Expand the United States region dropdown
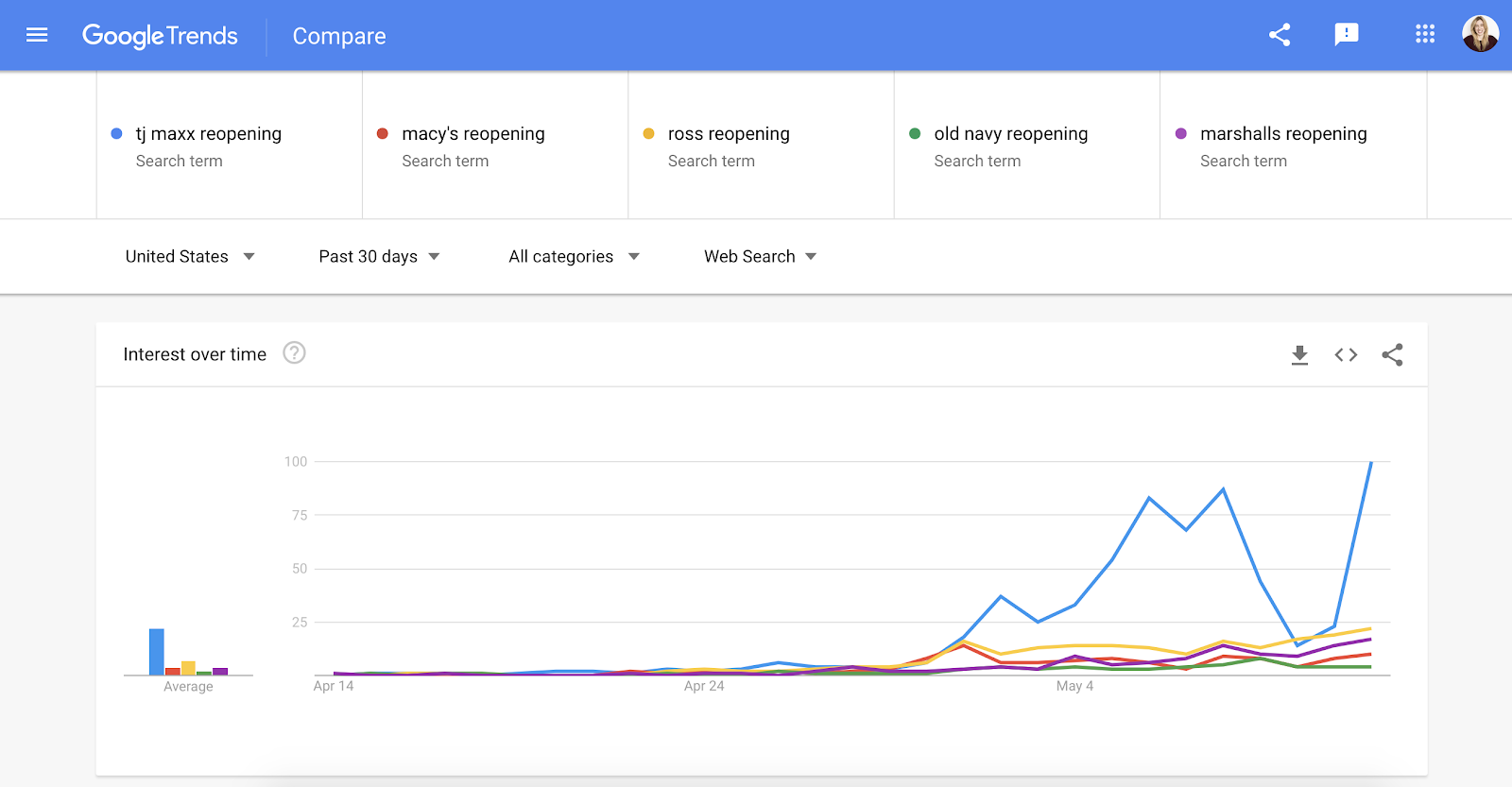Screen dimensions: 1512x787 coord(190,257)
